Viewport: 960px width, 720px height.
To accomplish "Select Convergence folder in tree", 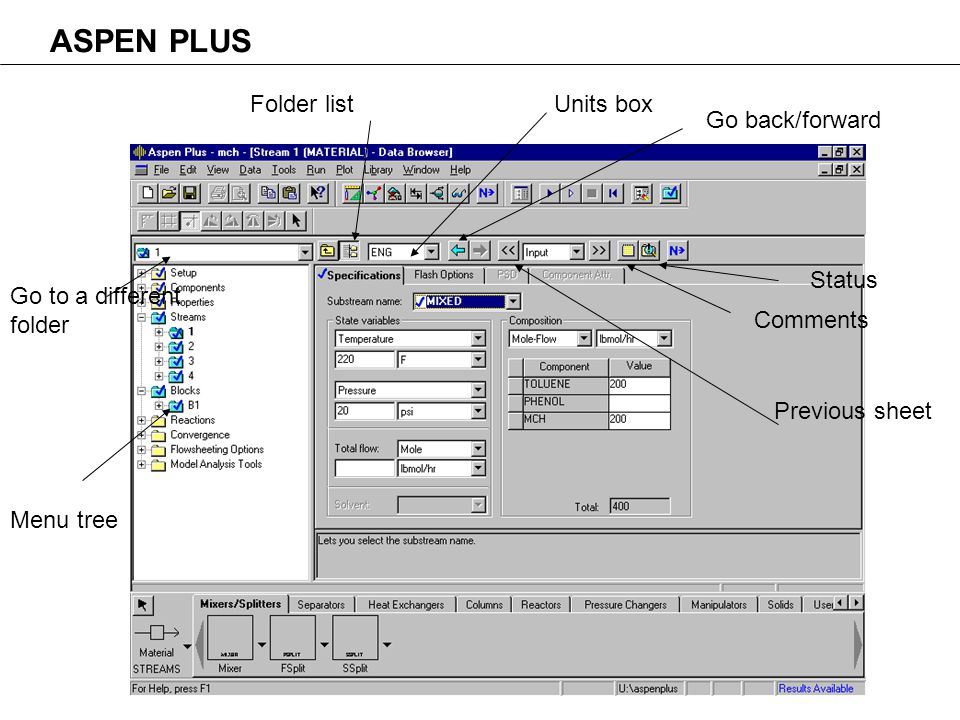I will coord(200,435).
